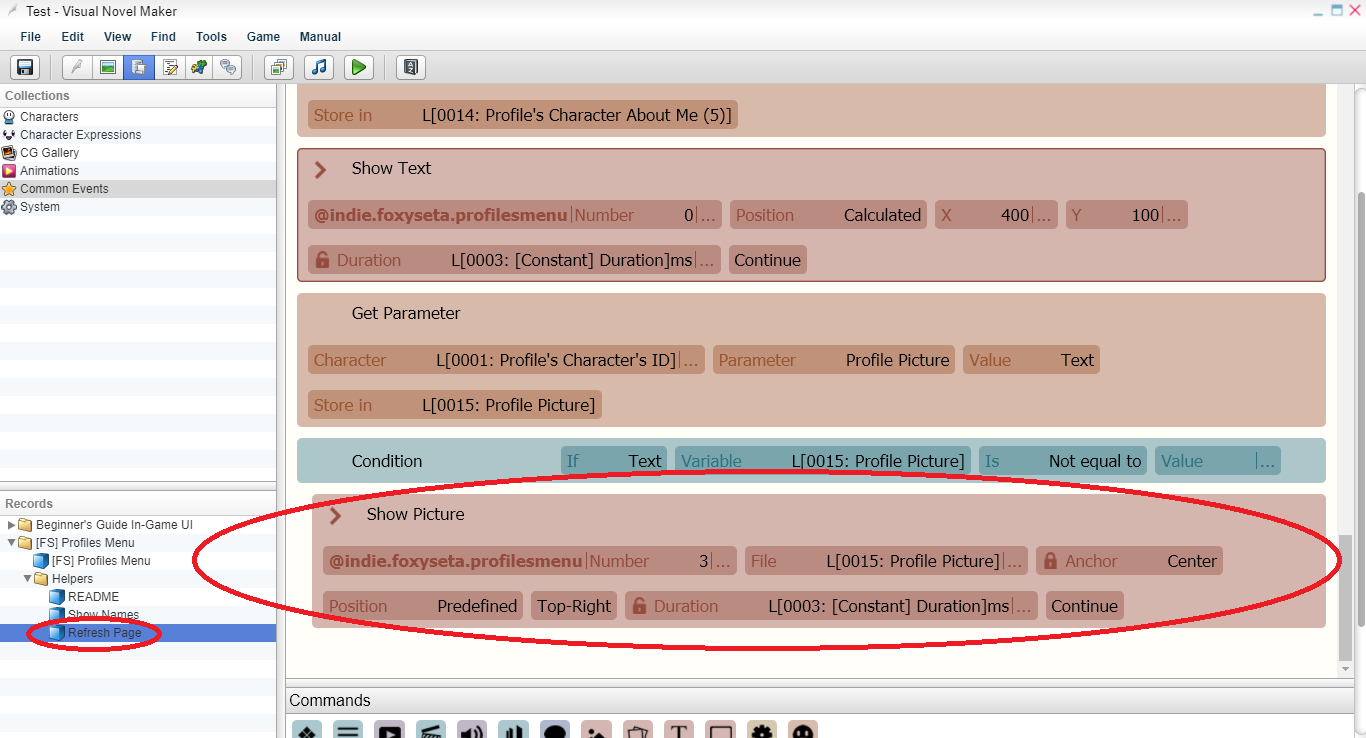Open the puzzle piece extensions icon
1366x738 pixels.
coord(200,67)
